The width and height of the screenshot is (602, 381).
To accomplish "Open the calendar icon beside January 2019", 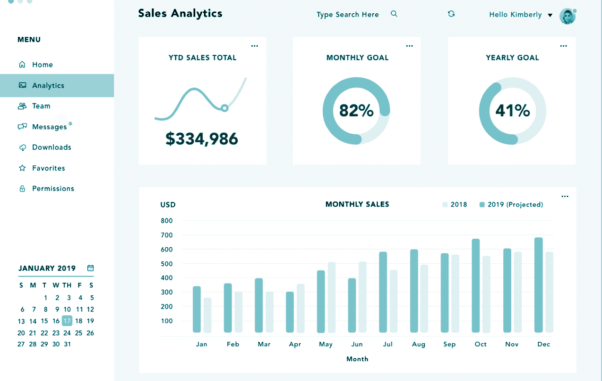I will point(91,268).
